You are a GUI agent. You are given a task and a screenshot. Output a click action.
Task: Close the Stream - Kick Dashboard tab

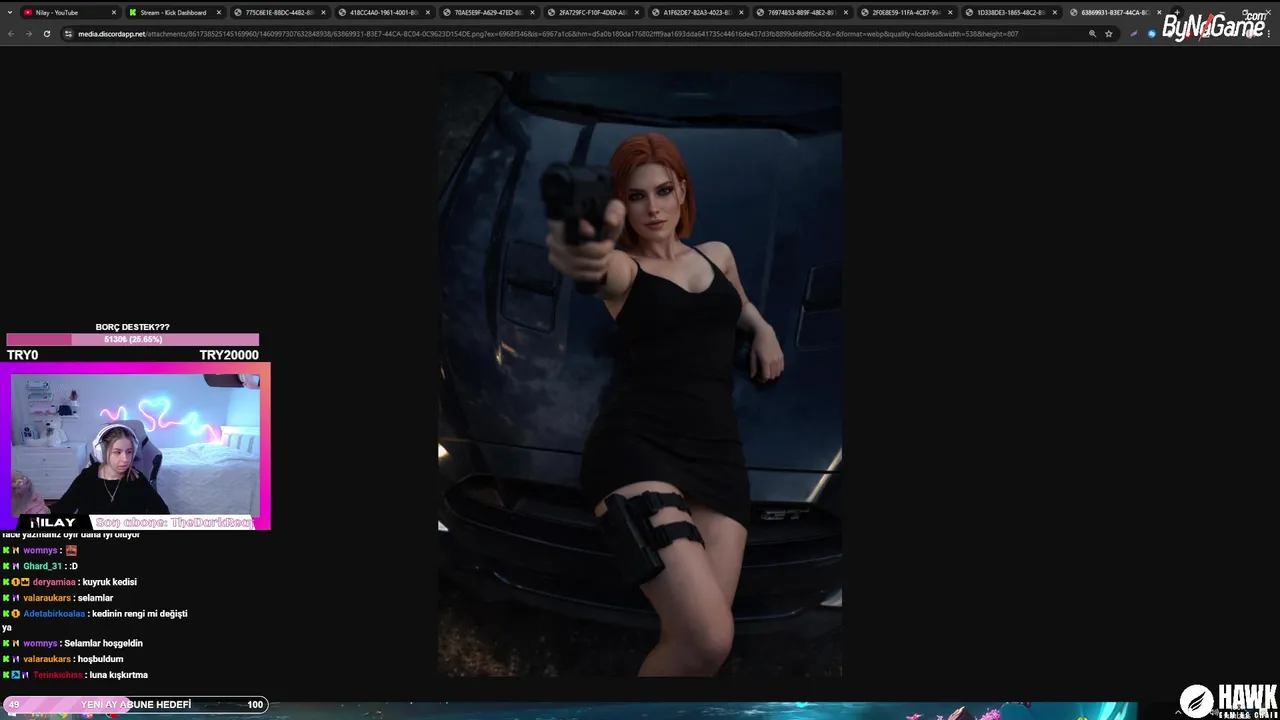218,12
